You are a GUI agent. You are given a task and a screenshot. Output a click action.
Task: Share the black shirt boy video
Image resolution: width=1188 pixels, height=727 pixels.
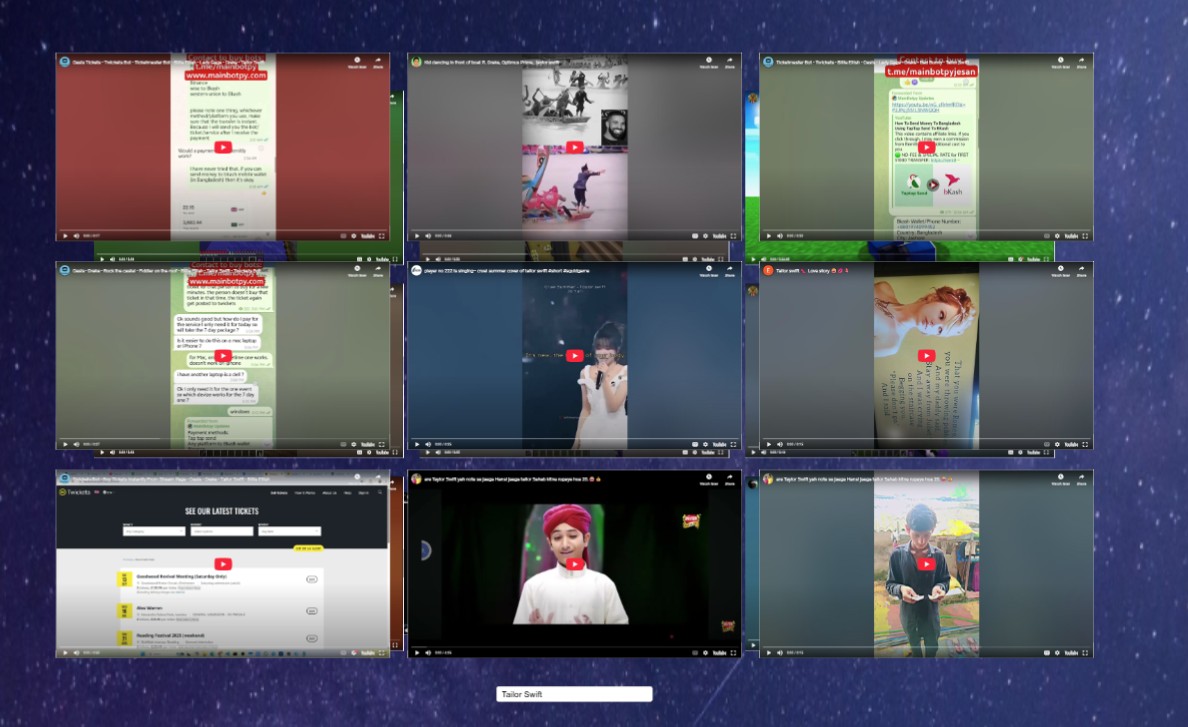(1081, 478)
